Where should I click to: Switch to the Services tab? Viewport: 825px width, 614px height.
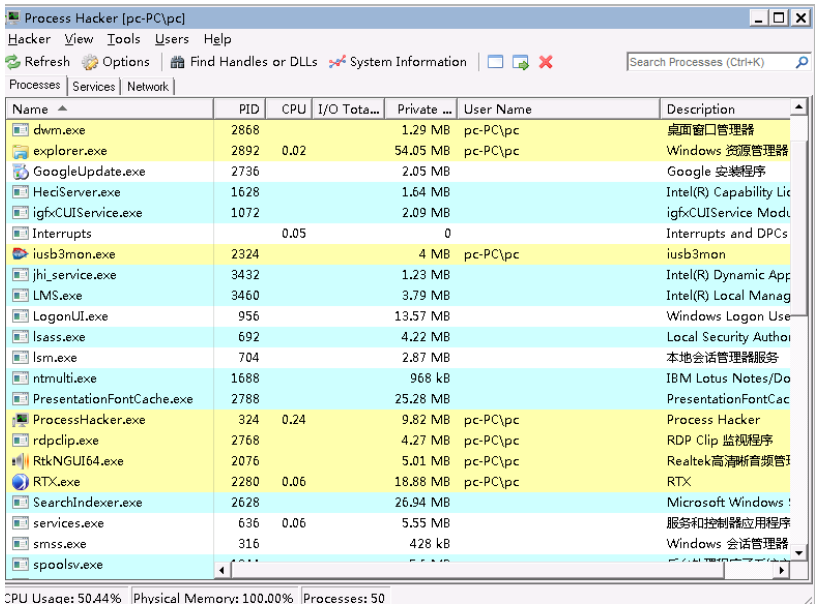[94, 87]
